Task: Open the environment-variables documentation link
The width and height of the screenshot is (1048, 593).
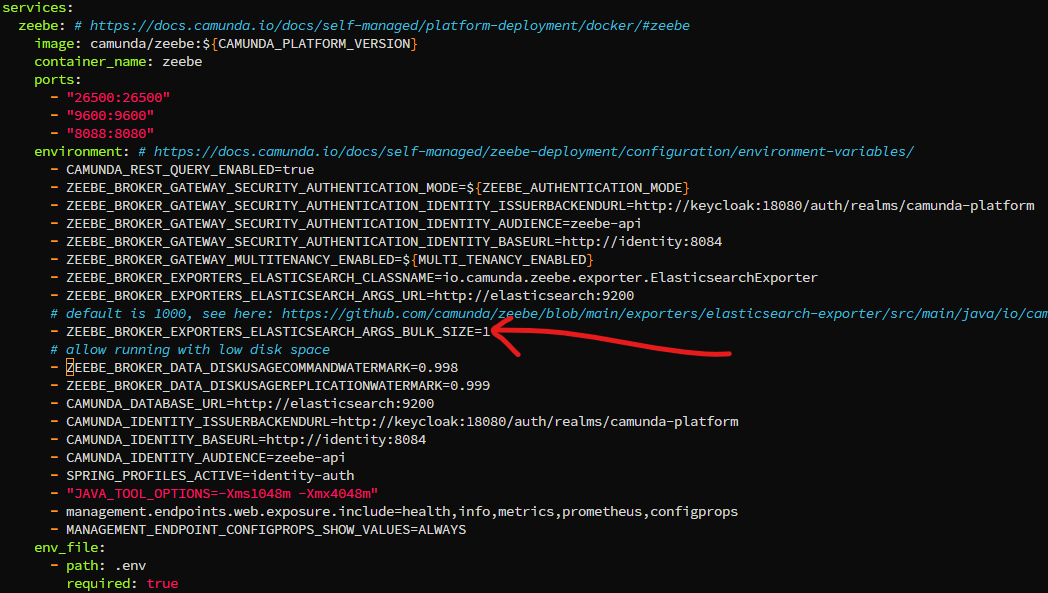Action: click(533, 152)
